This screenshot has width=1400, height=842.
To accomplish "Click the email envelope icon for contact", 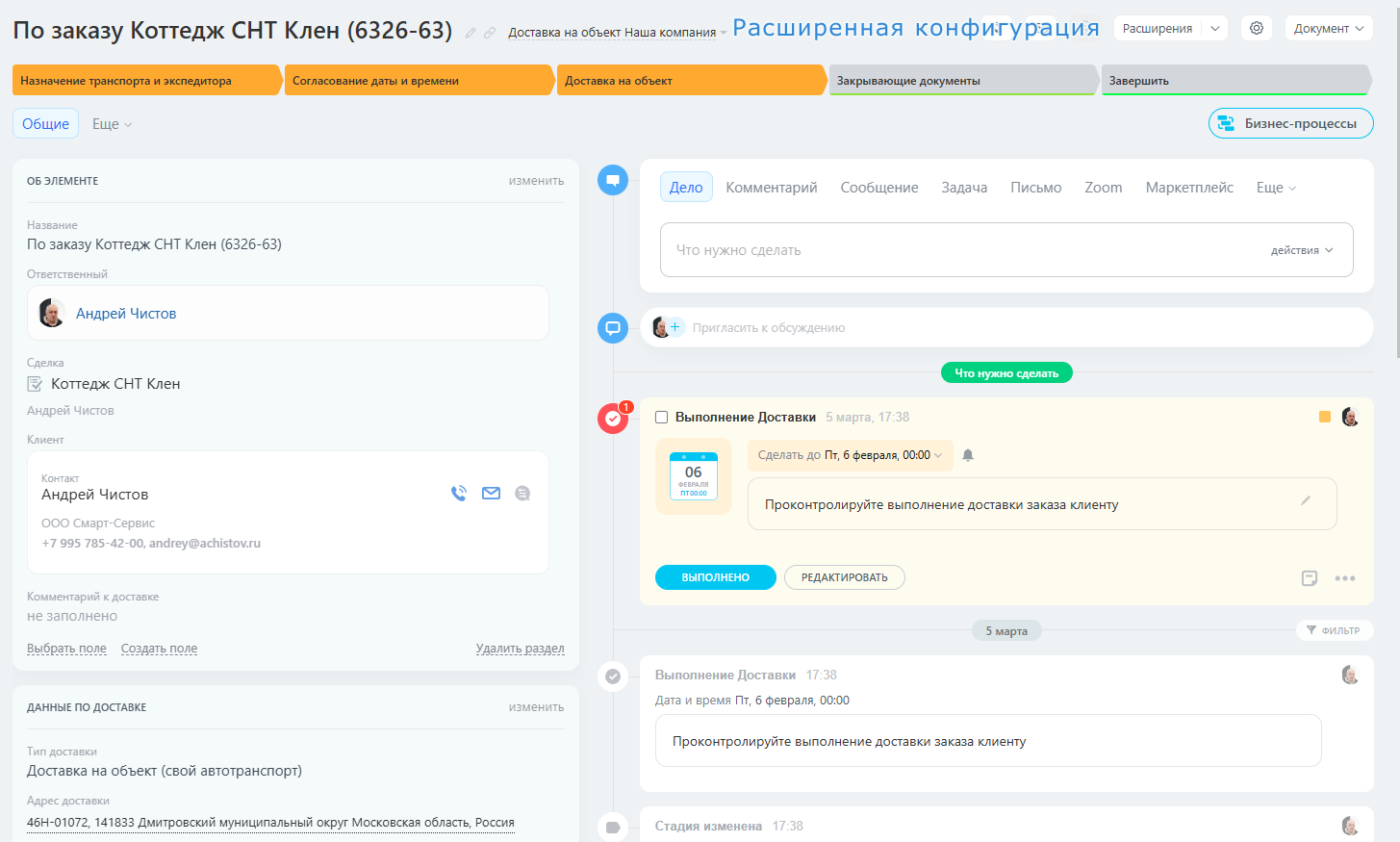I will tap(491, 494).
